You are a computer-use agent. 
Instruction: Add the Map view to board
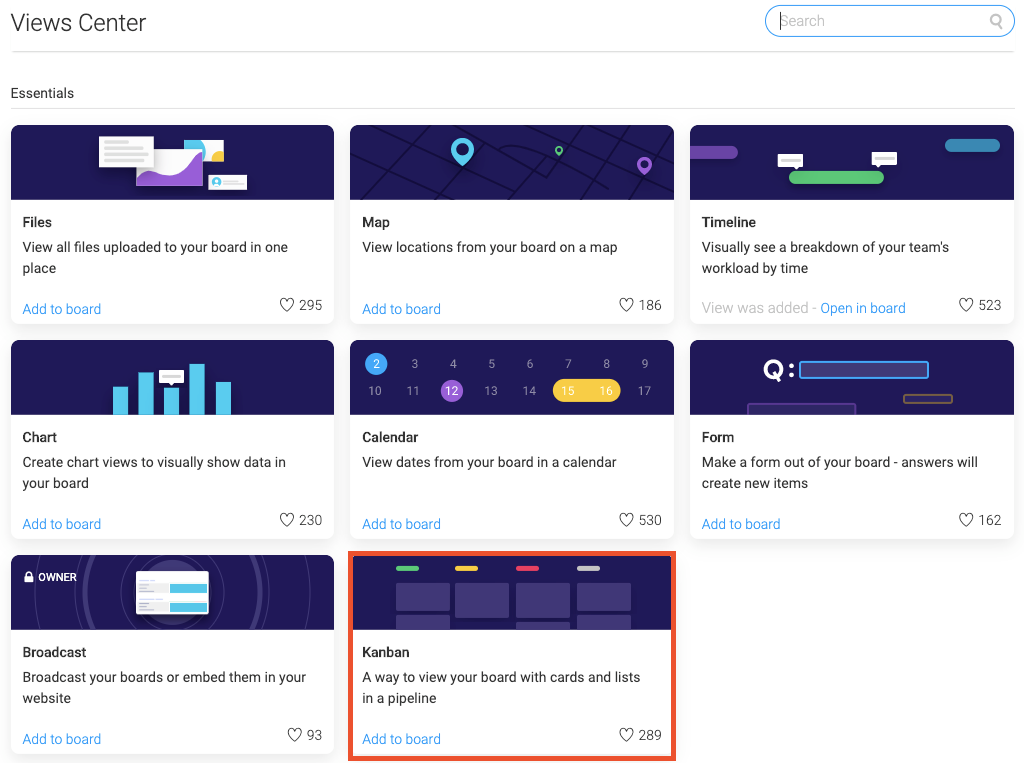[x=402, y=309]
